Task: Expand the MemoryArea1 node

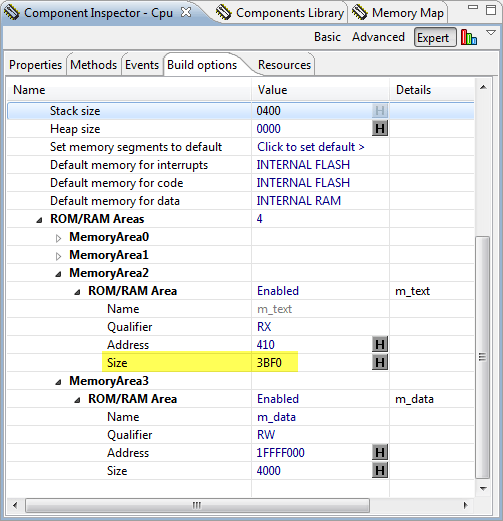Action: click(x=58, y=256)
